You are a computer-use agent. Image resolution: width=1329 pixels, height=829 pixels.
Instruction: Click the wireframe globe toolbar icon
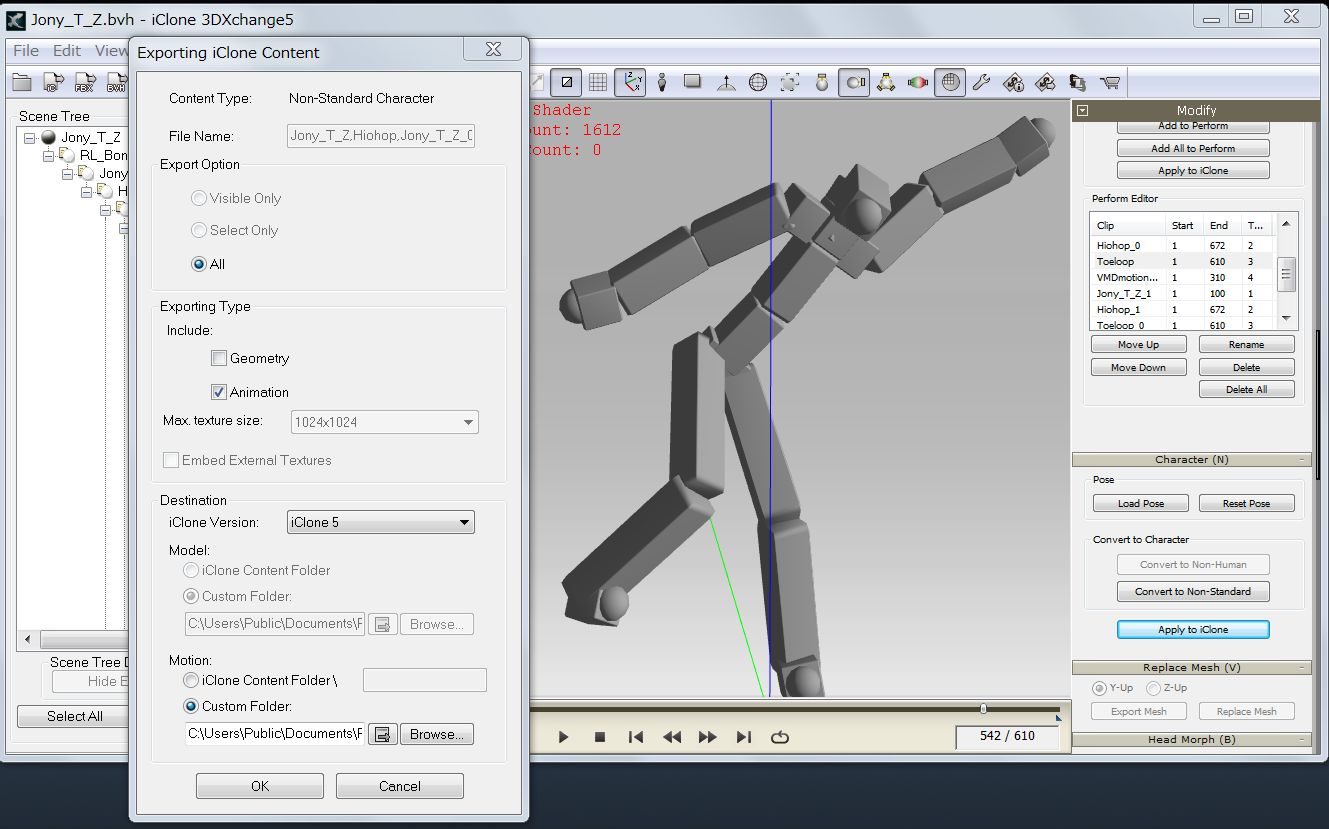[x=758, y=82]
